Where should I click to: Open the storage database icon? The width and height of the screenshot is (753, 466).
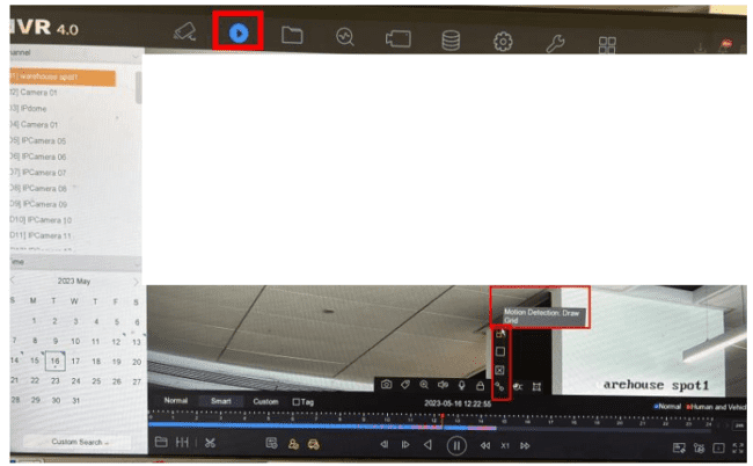pyautogui.click(x=451, y=40)
